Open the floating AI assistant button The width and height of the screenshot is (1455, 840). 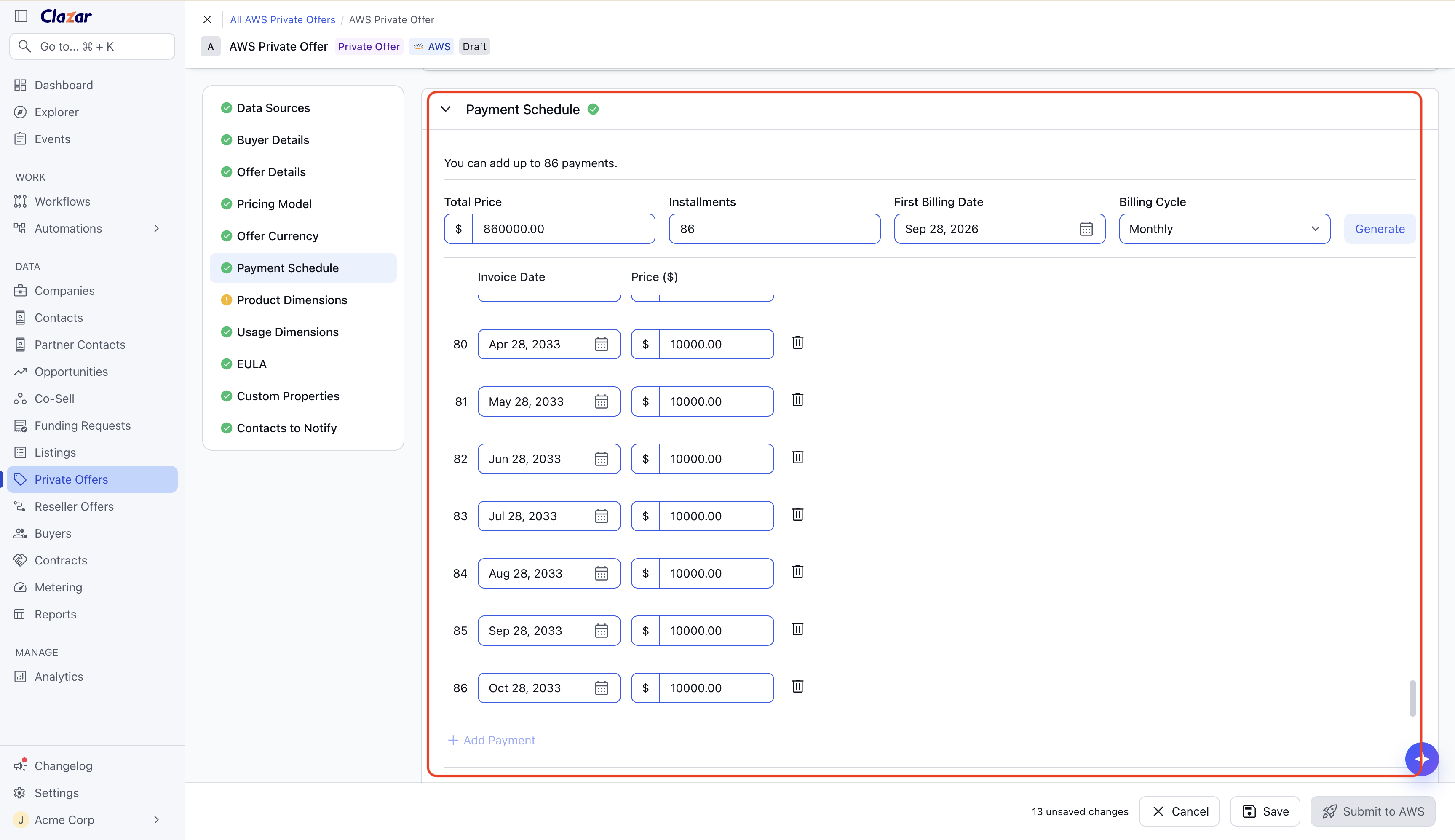click(x=1422, y=759)
